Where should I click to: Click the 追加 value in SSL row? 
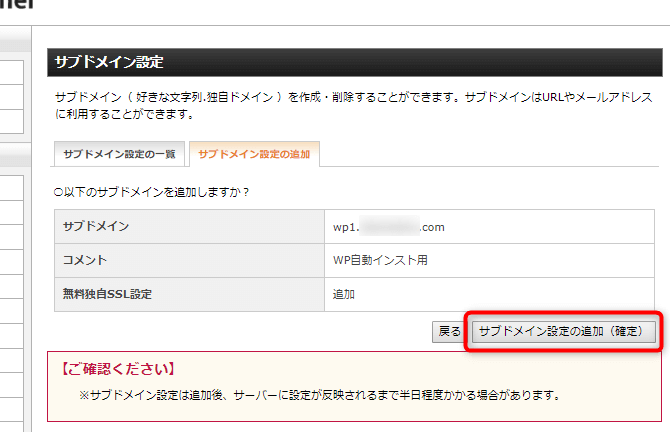[x=344, y=295]
